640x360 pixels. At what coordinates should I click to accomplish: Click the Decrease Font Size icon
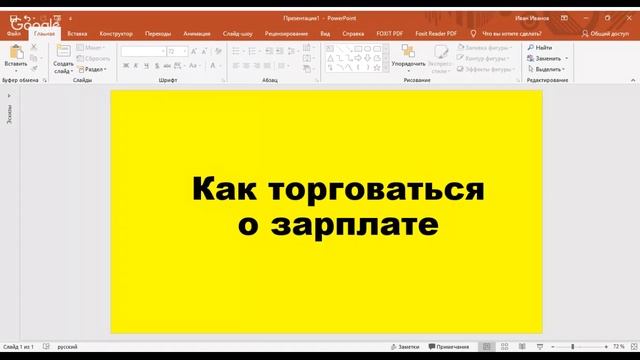204,51
